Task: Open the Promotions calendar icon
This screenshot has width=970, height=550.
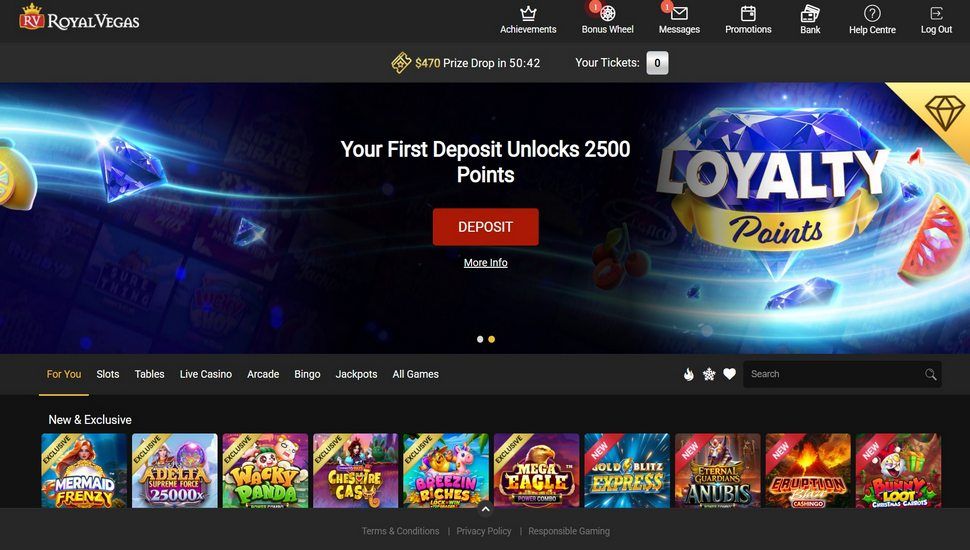Action: coord(748,13)
